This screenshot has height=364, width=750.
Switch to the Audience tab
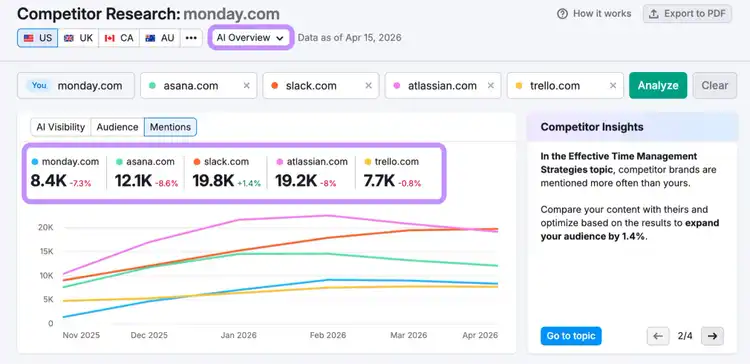117,127
